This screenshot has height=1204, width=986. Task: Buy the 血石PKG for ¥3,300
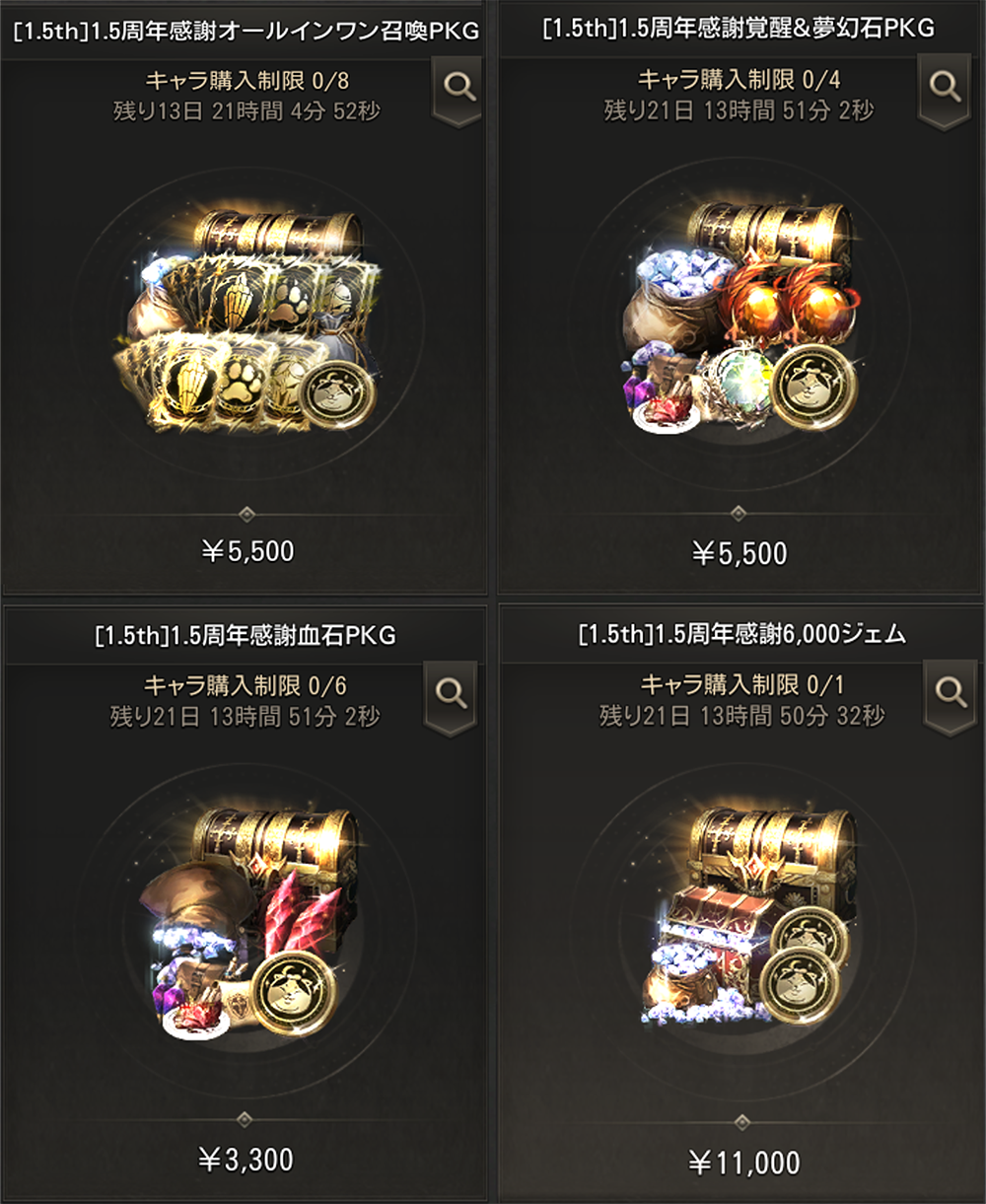[x=246, y=1159]
